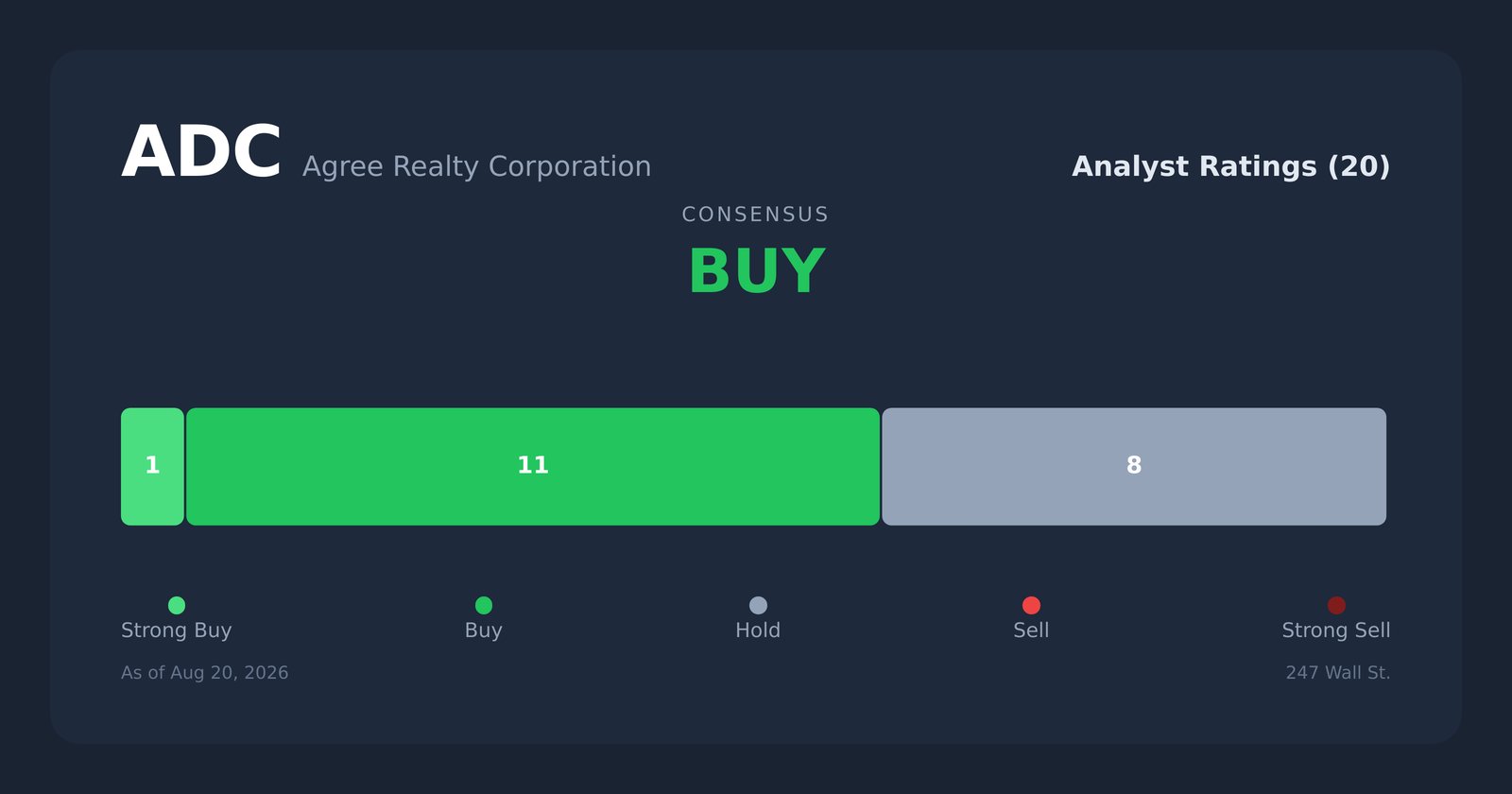1512x794 pixels.
Task: Select the Hold bar segment showing 8
Action: click(x=1134, y=467)
